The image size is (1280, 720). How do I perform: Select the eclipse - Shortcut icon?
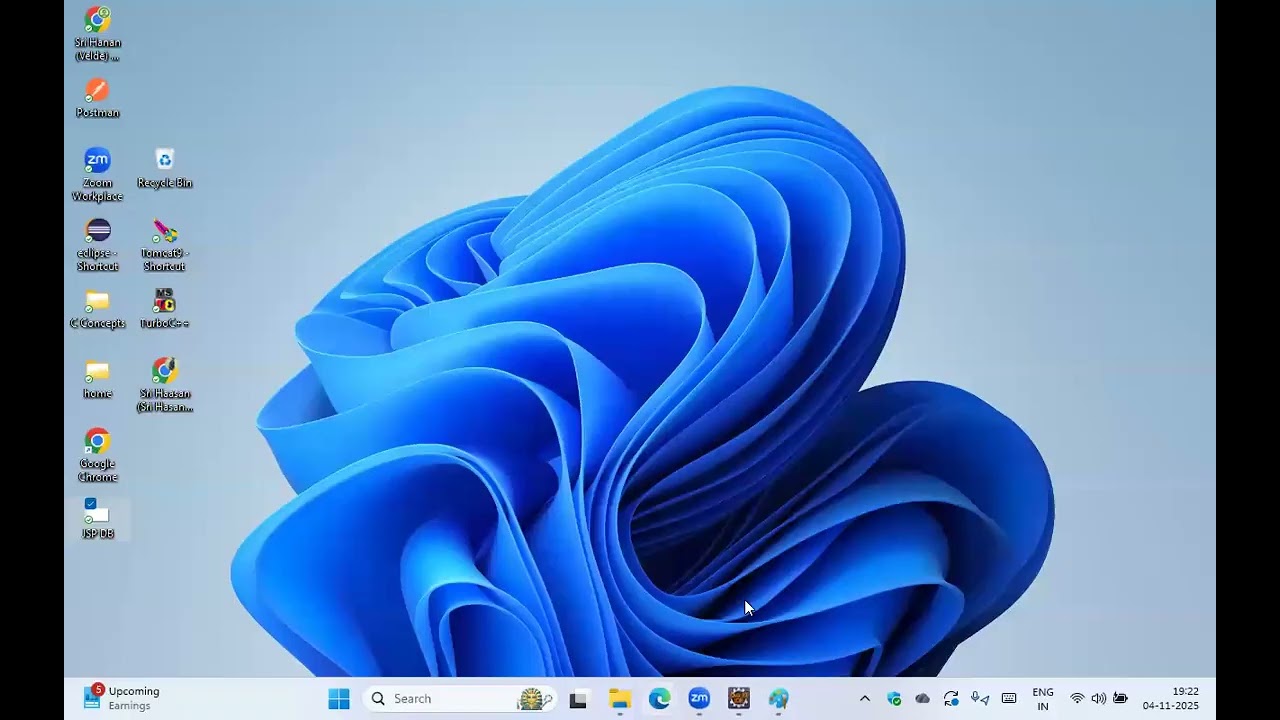[x=97, y=244]
